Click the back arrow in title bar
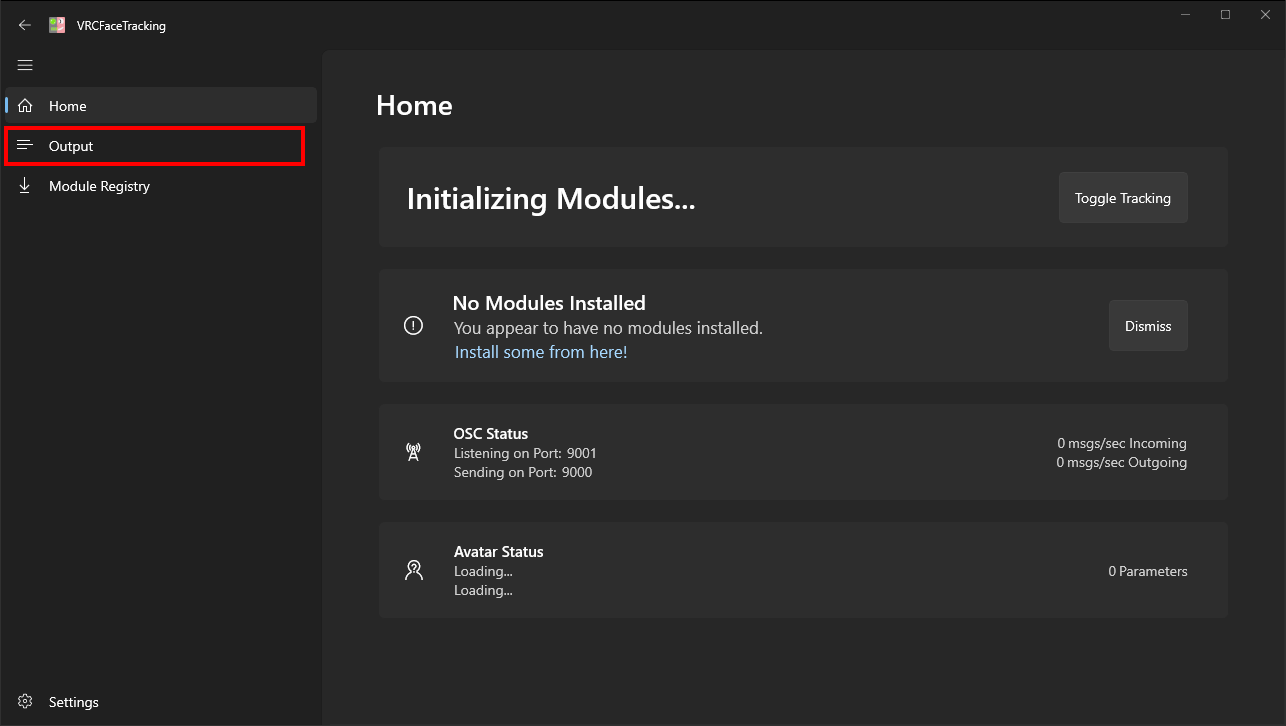Screen dimensions: 1286x726 [x=25, y=25]
